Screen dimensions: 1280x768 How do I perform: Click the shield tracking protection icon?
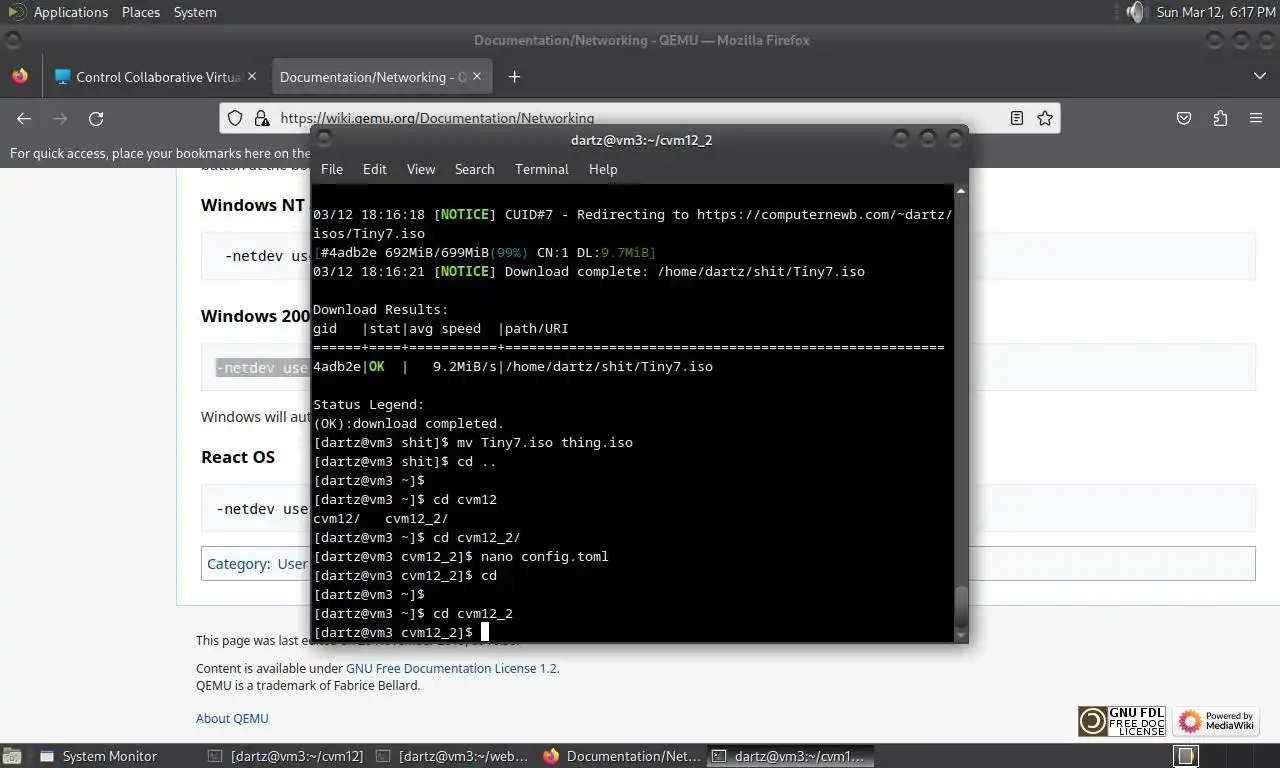235,118
